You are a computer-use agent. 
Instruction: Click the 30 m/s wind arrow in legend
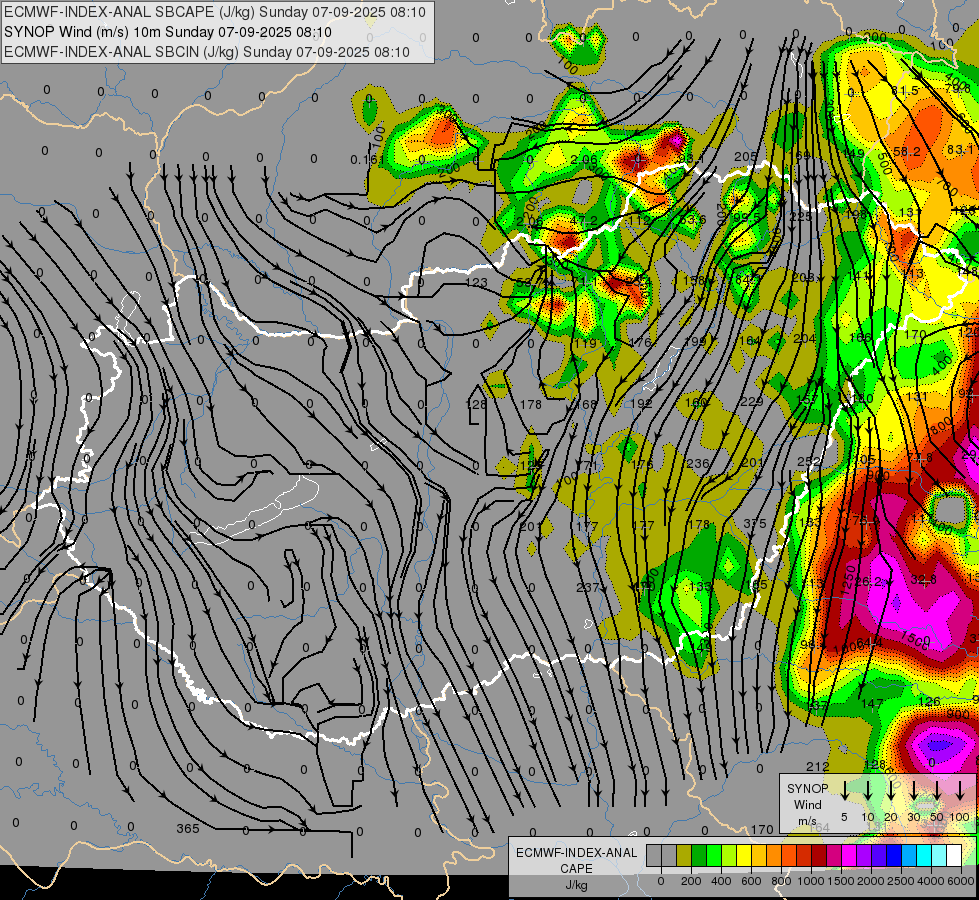pos(913,790)
